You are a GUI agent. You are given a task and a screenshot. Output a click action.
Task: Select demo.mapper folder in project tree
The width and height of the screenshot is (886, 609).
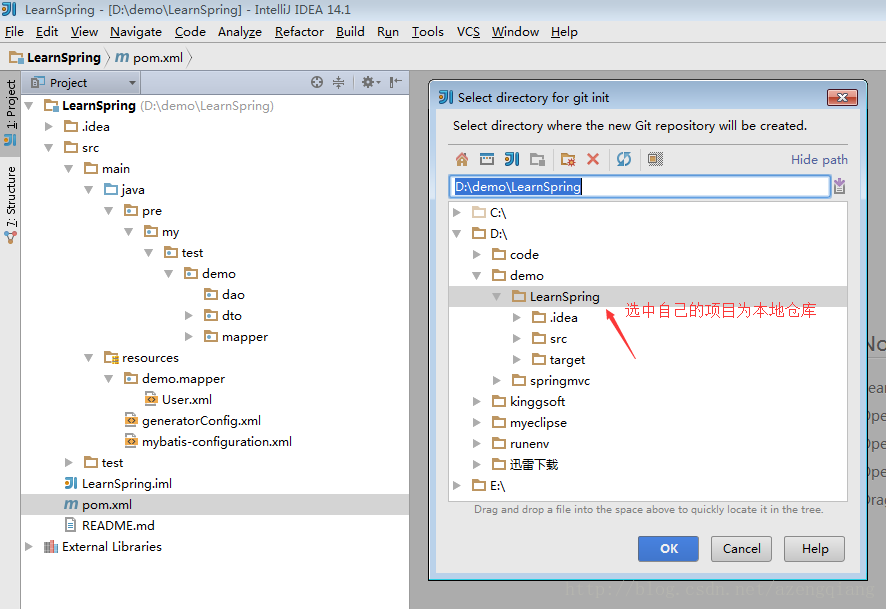tap(183, 379)
